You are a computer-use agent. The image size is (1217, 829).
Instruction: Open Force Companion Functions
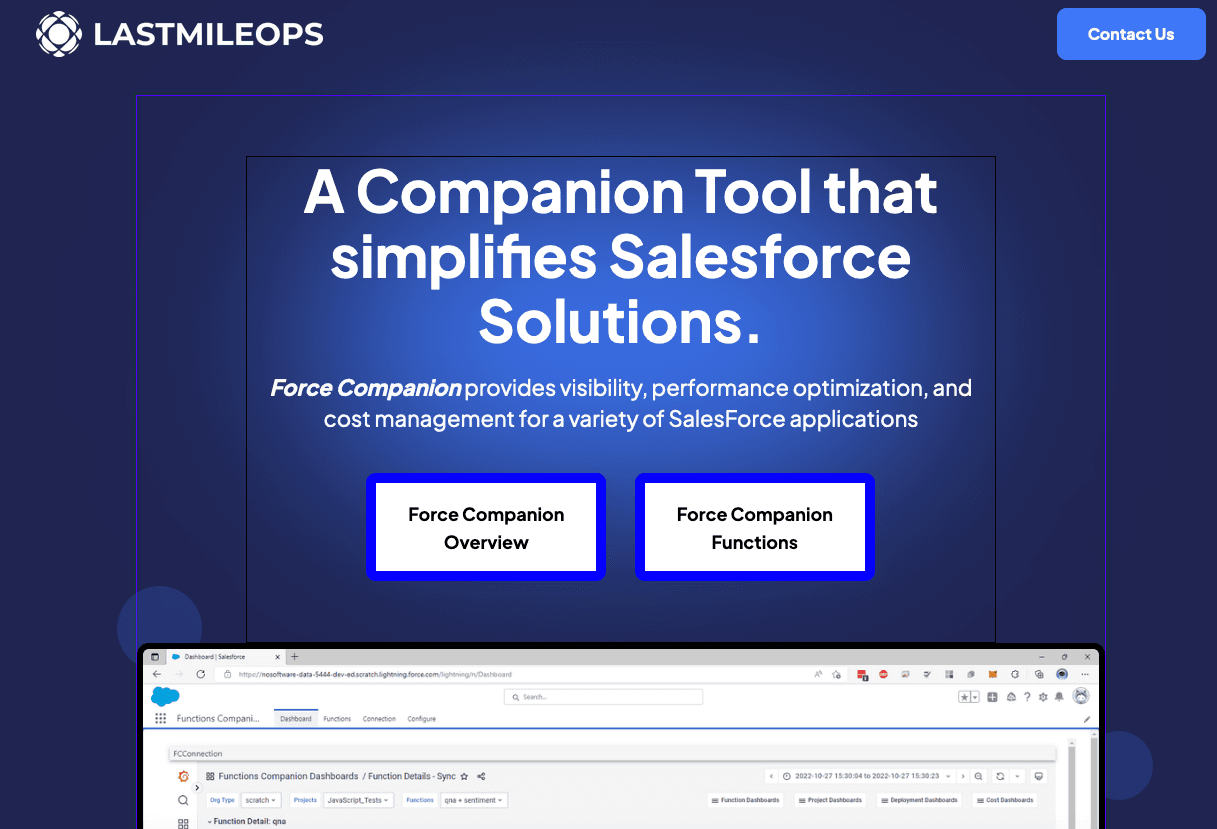pyautogui.click(x=755, y=527)
